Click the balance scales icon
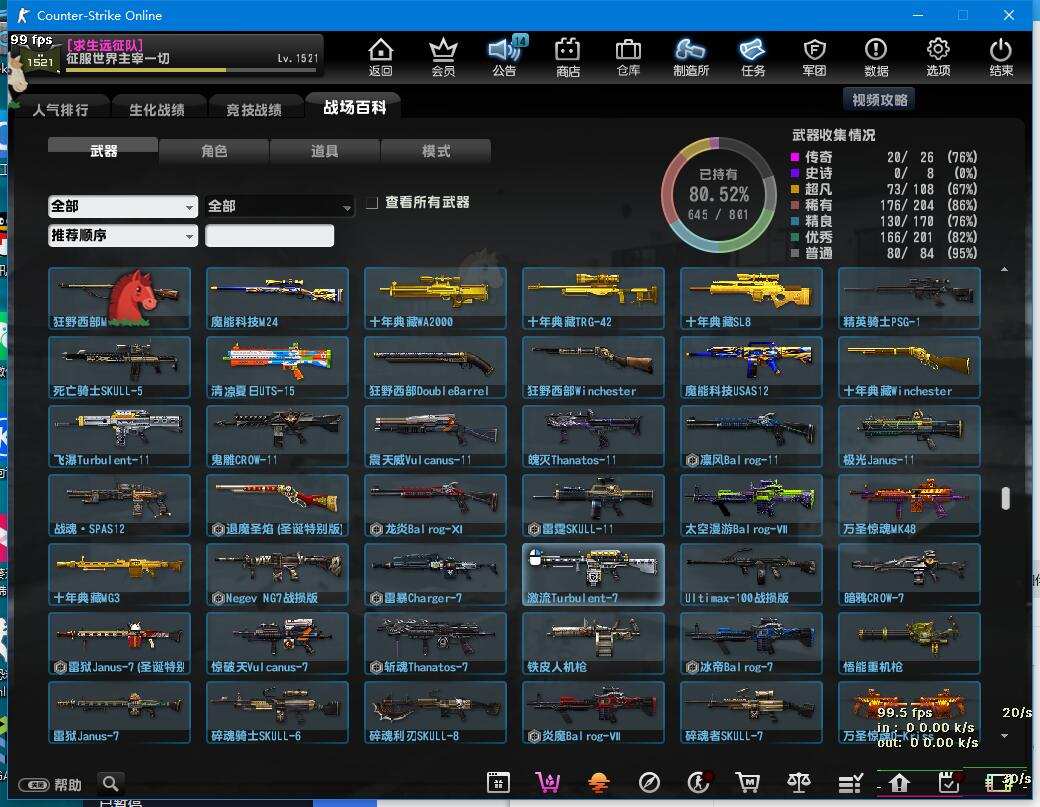The width and height of the screenshot is (1040, 807). click(x=799, y=782)
